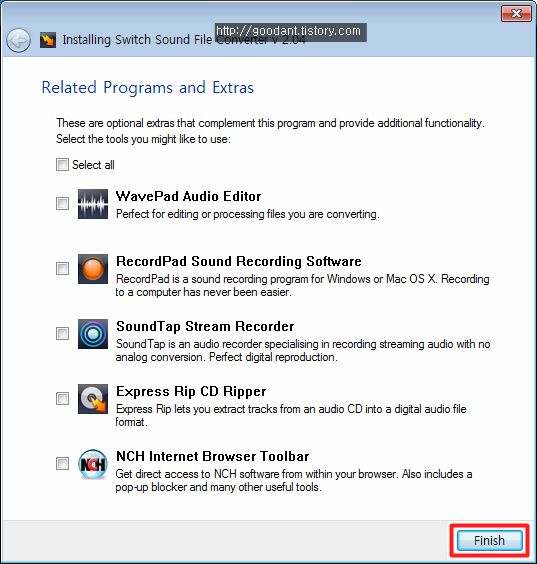Screen dimensions: 537x564
Task: Click the 'Express Rip lets you extract tracks' description
Action: click(291, 415)
